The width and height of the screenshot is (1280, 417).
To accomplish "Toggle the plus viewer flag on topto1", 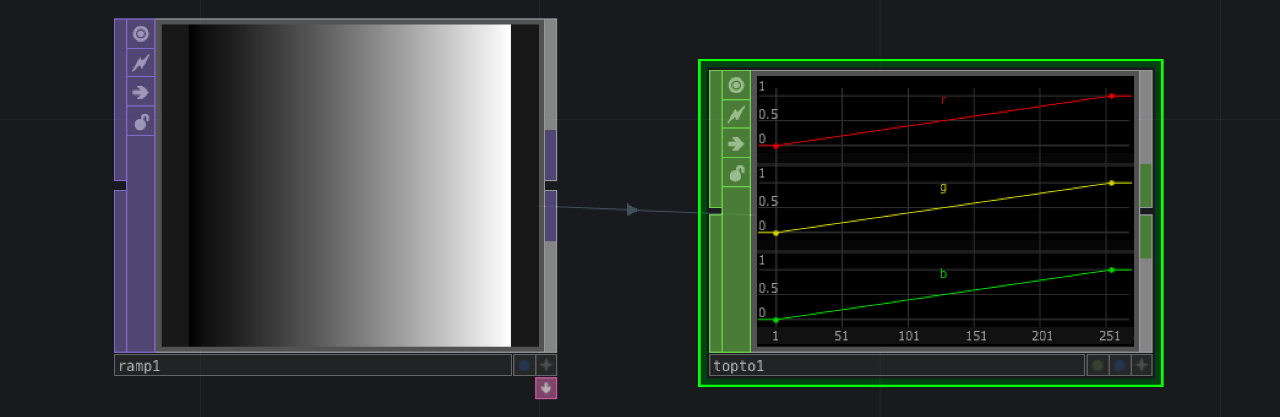I will pyautogui.click(x=1141, y=366).
